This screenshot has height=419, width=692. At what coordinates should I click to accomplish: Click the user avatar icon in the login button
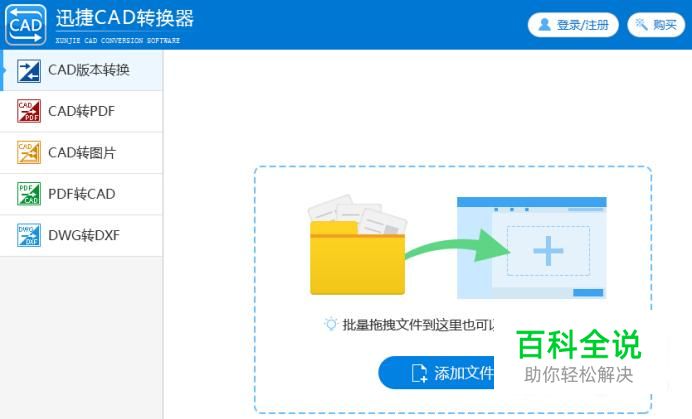(545, 25)
